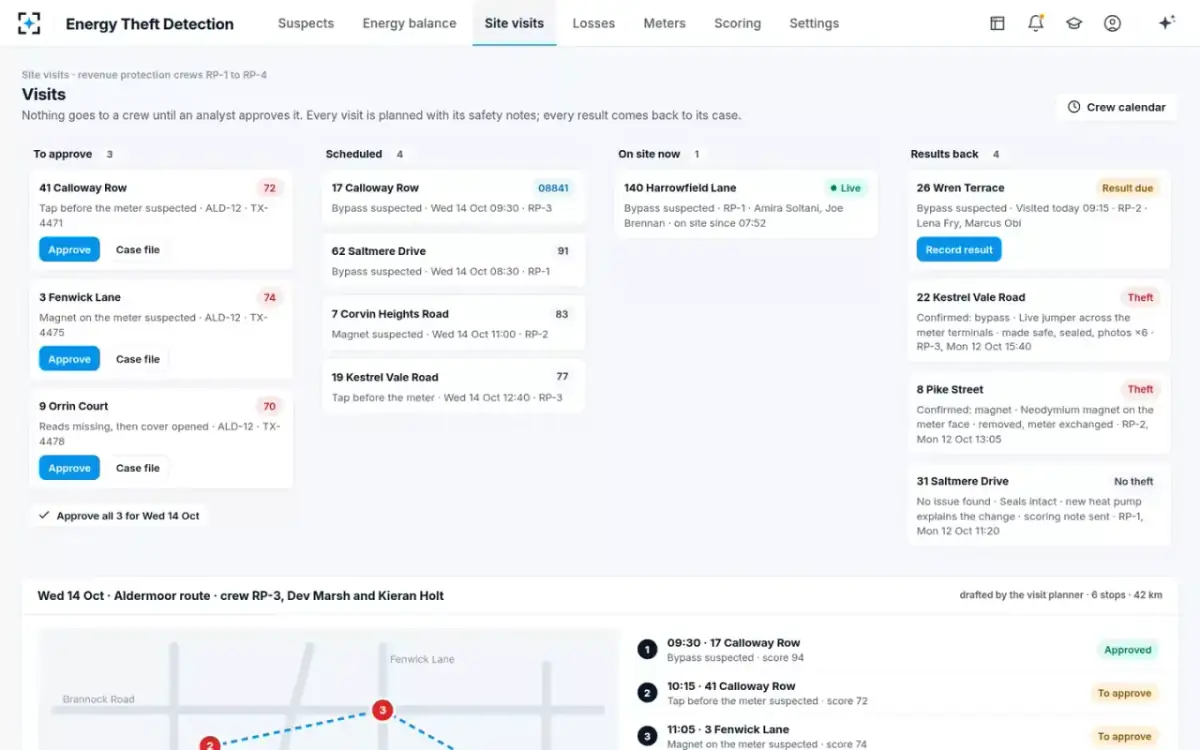The image size is (1200, 750).
Task: Open the graduation cap learning icon
Action: click(1074, 23)
